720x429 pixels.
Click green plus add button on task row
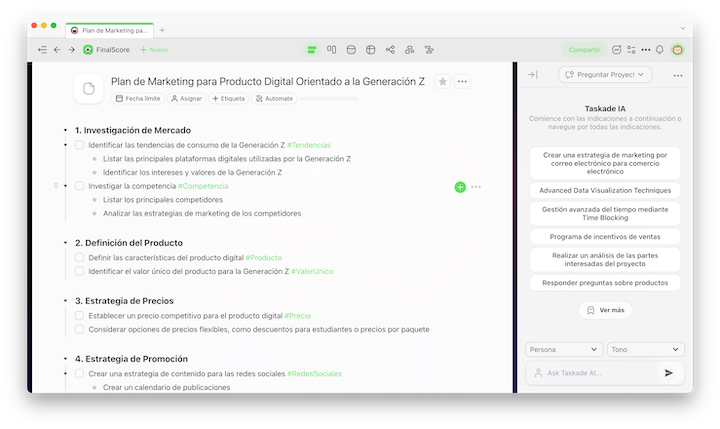click(x=460, y=187)
